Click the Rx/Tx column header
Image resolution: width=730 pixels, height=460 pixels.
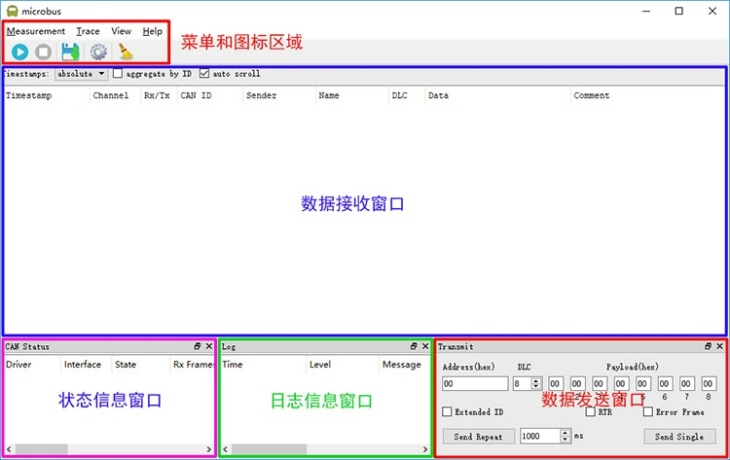(x=157, y=95)
